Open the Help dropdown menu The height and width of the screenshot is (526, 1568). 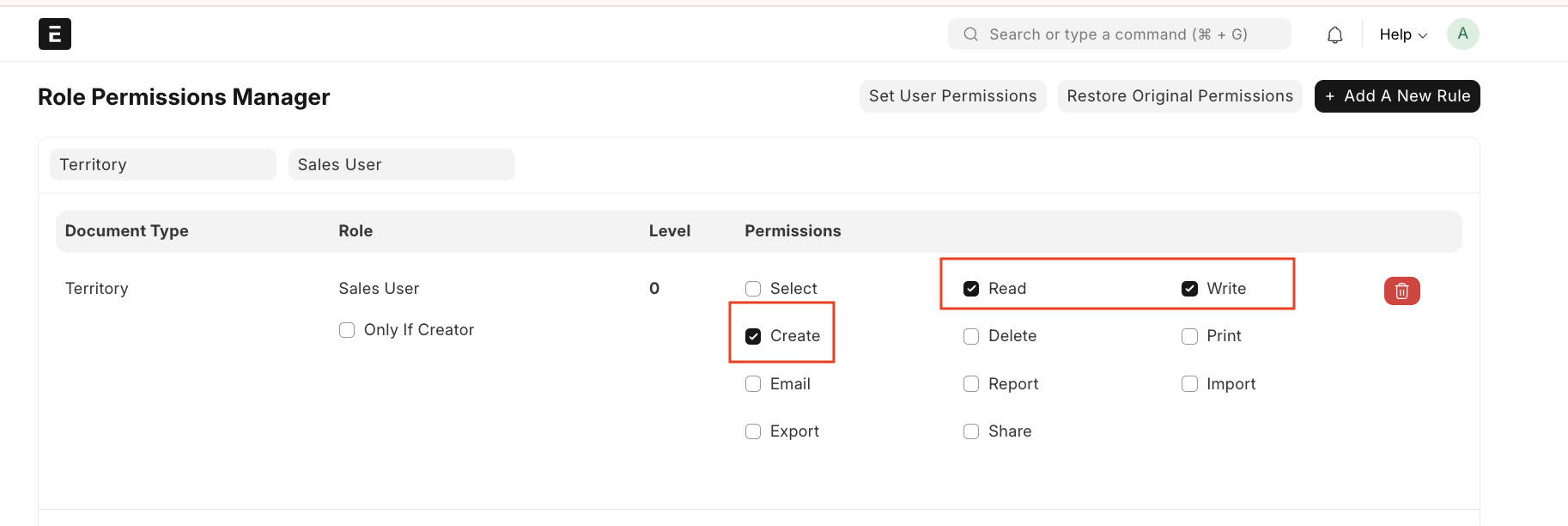1402,34
